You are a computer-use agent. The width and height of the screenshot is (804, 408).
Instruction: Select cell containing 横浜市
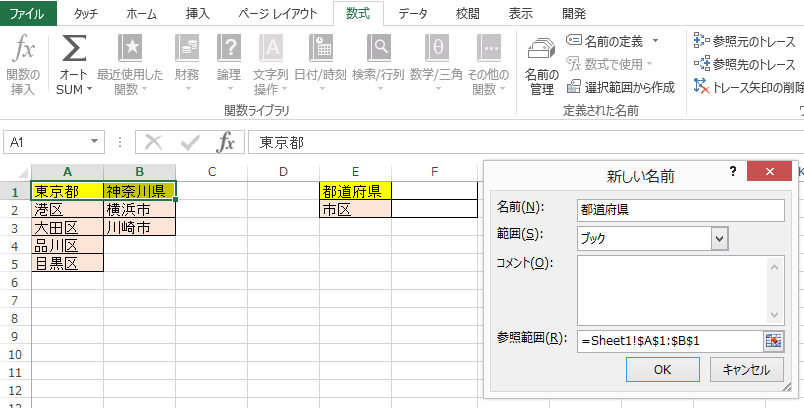click(x=139, y=209)
